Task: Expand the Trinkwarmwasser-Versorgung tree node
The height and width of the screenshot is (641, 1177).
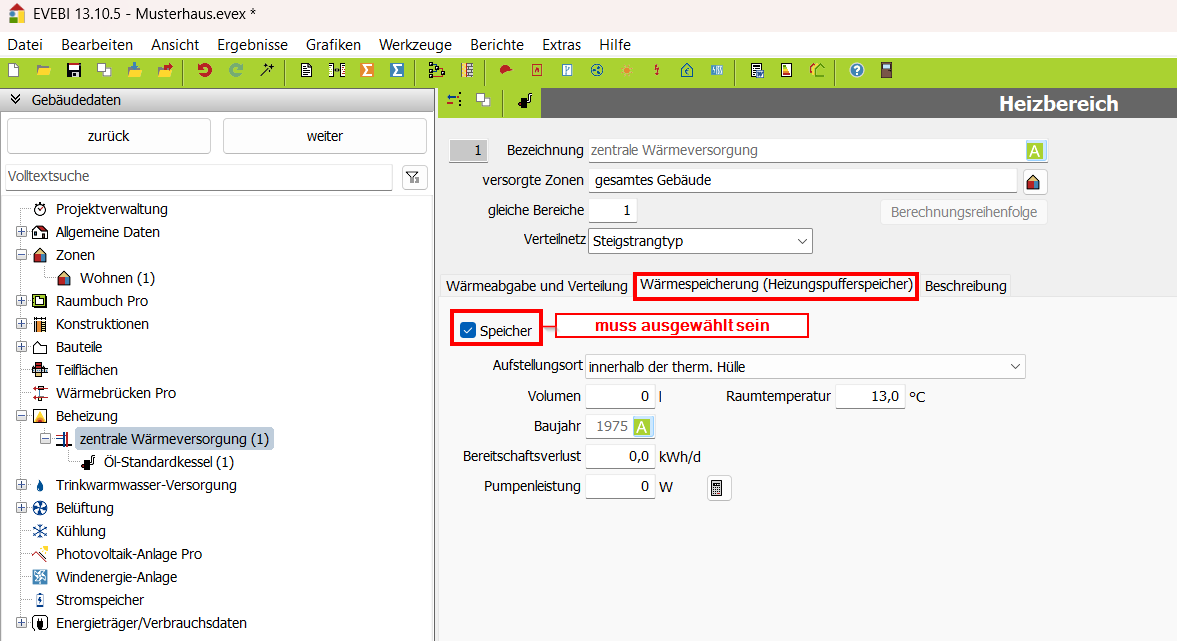Action: [x=22, y=485]
